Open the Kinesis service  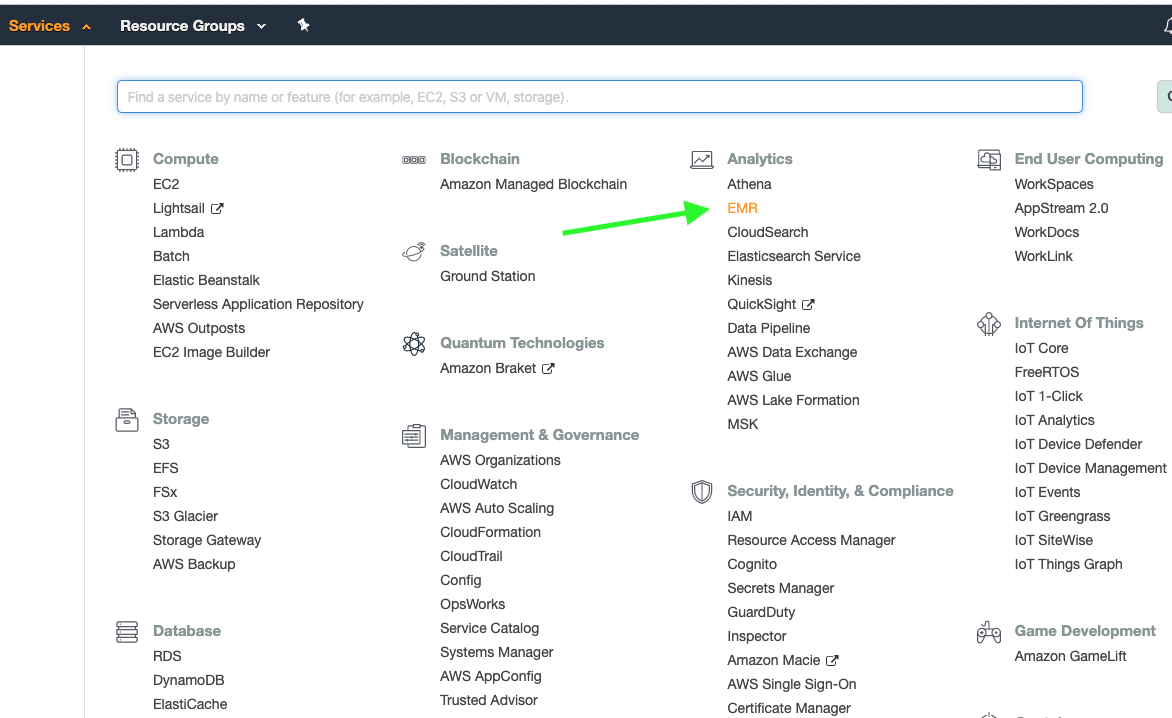coord(750,280)
